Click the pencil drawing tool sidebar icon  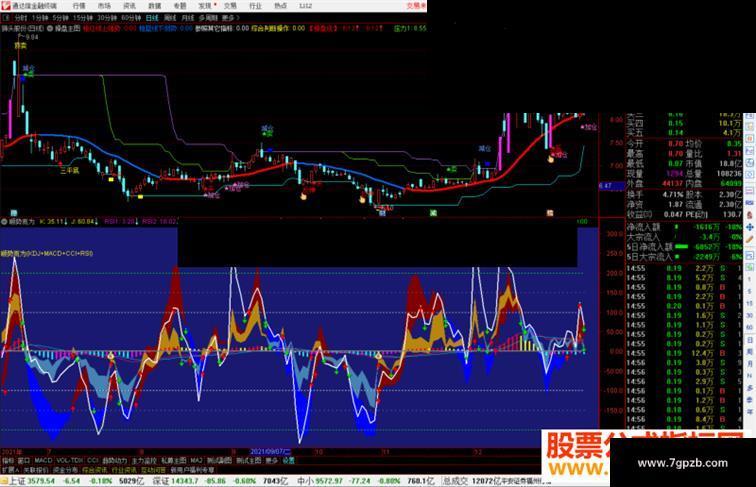coord(750,239)
